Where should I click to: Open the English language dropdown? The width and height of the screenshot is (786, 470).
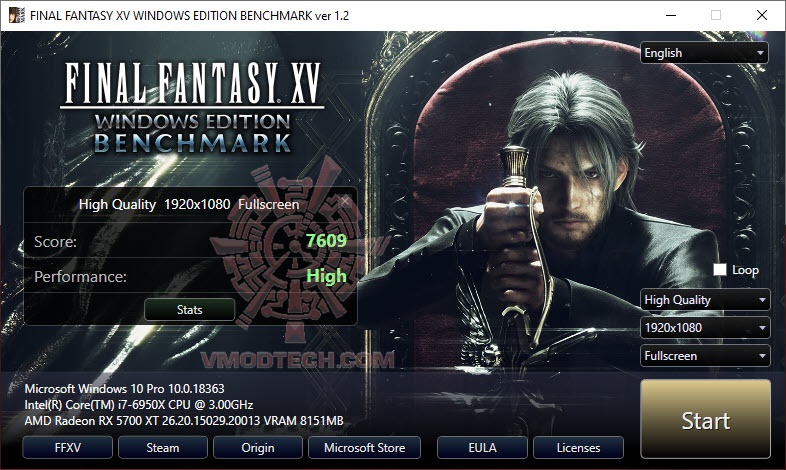coord(704,53)
